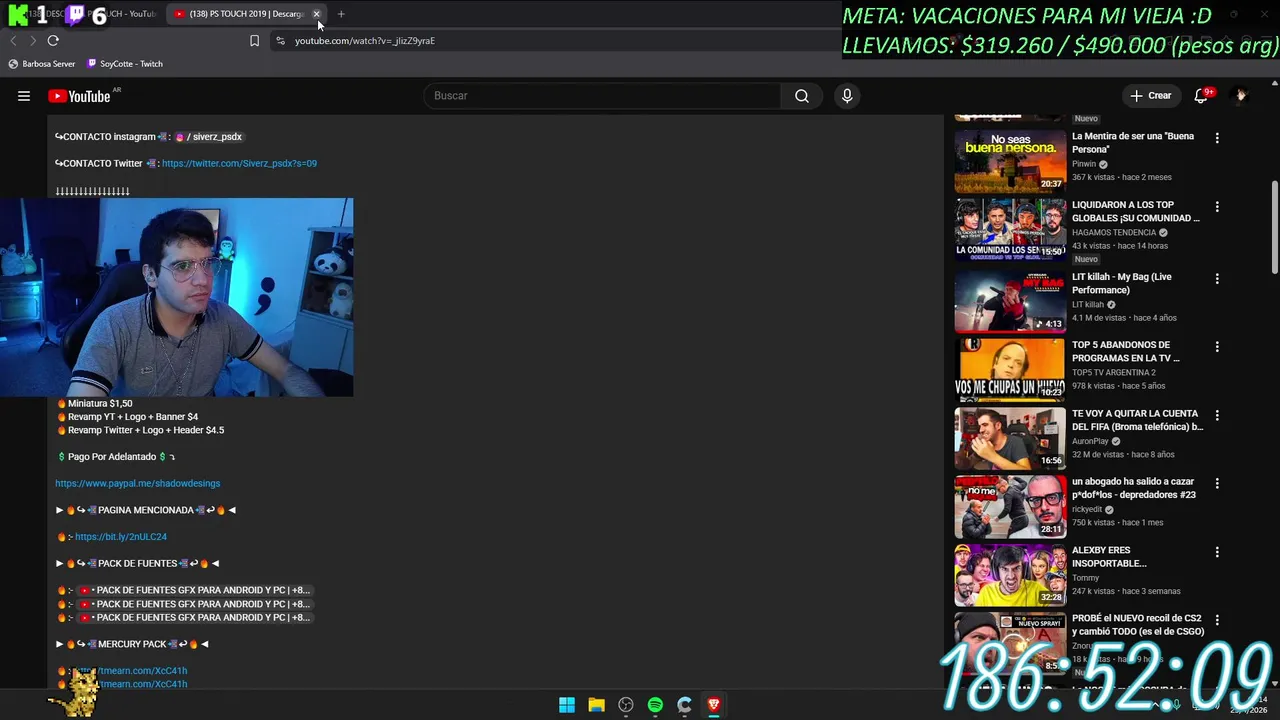Focus the Buscar search field
The image size is (1280, 720).
point(603,96)
